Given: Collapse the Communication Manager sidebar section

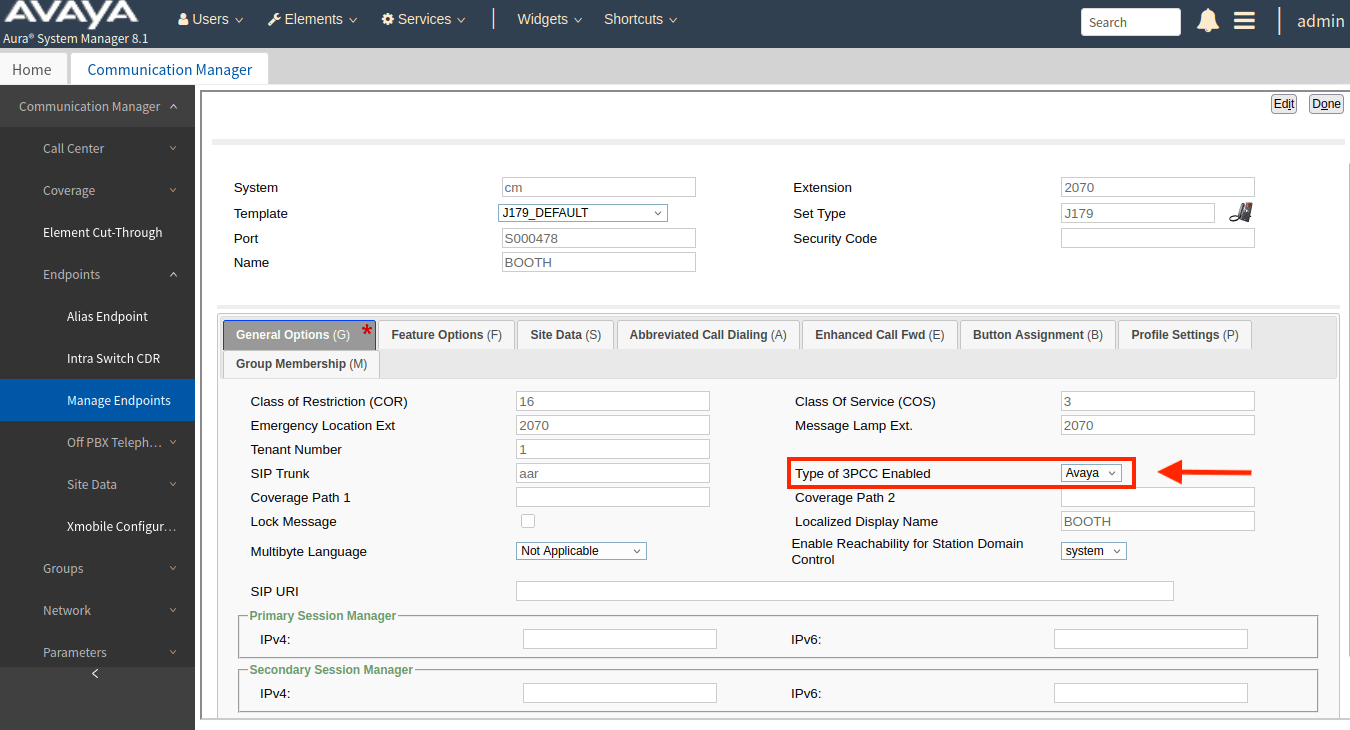Looking at the screenshot, I should click(x=97, y=106).
